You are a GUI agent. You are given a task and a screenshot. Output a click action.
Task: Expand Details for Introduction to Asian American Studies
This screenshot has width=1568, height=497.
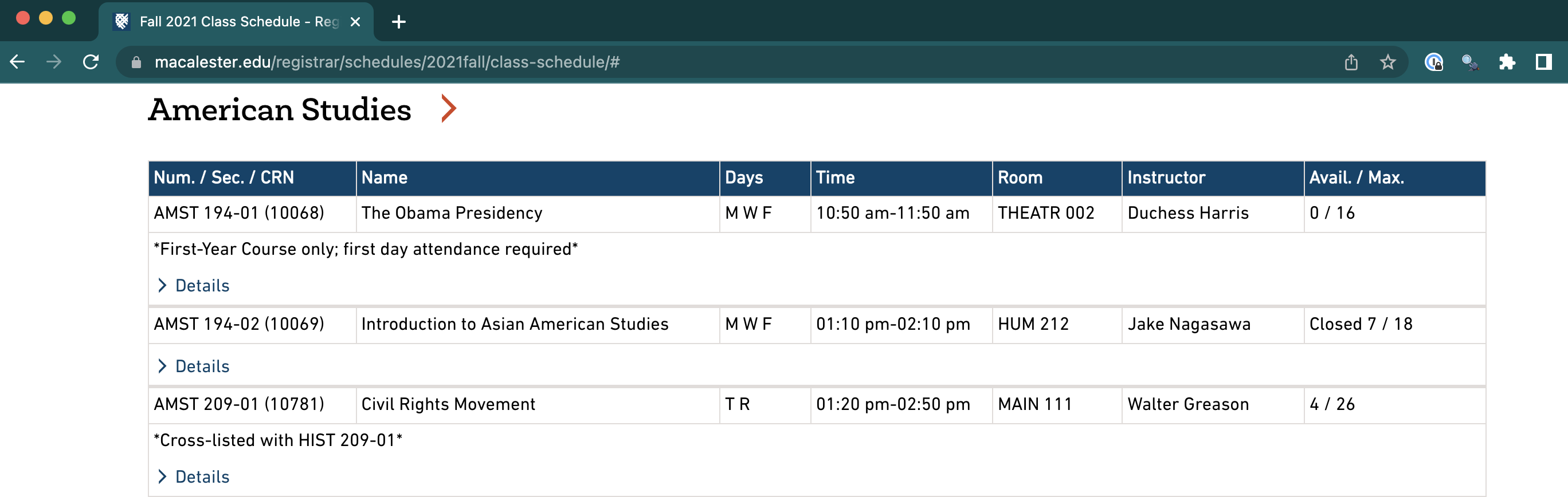[x=202, y=366]
